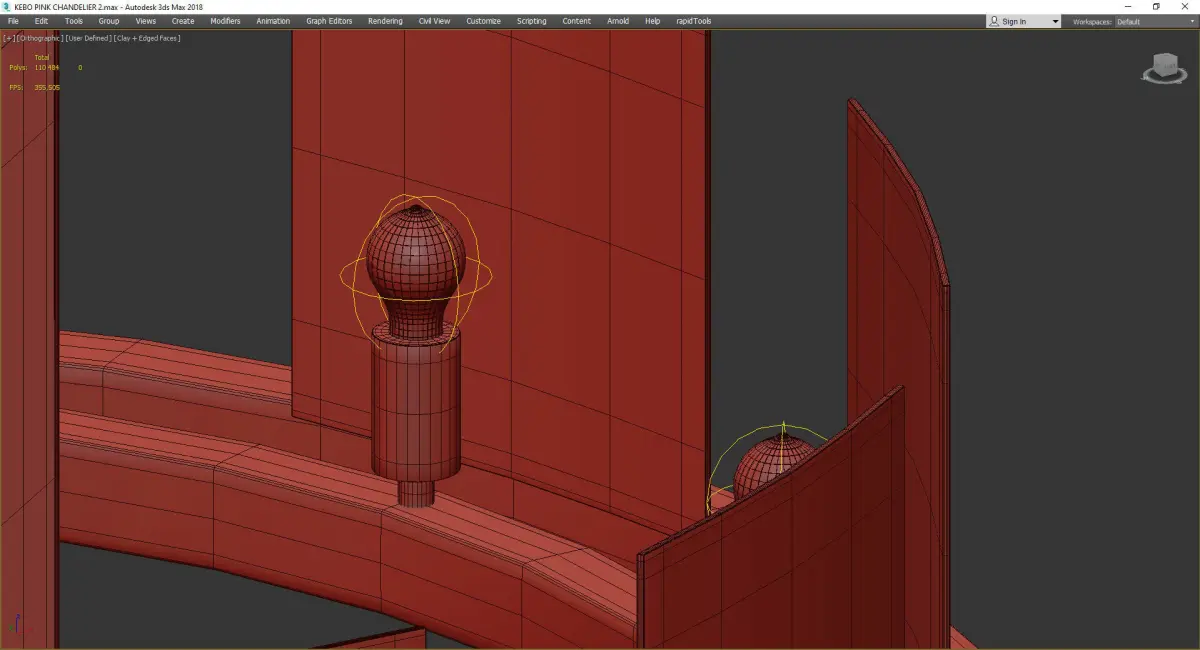This screenshot has height=650, width=1200.
Task: Open the Civil View menu
Action: click(434, 21)
